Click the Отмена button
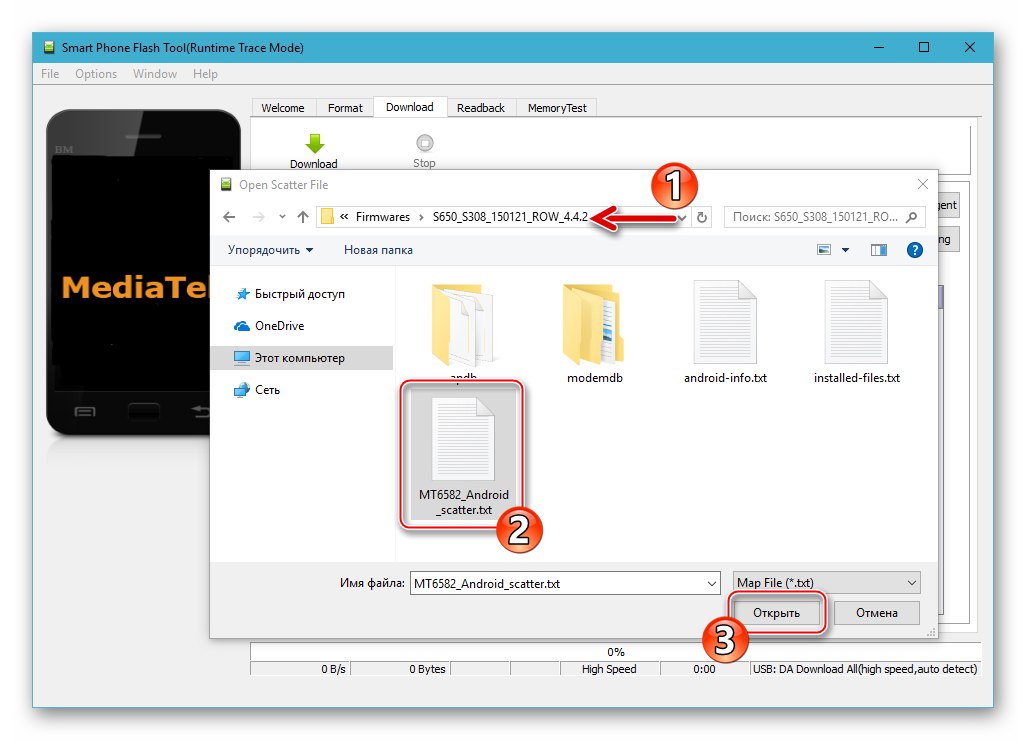 [877, 613]
